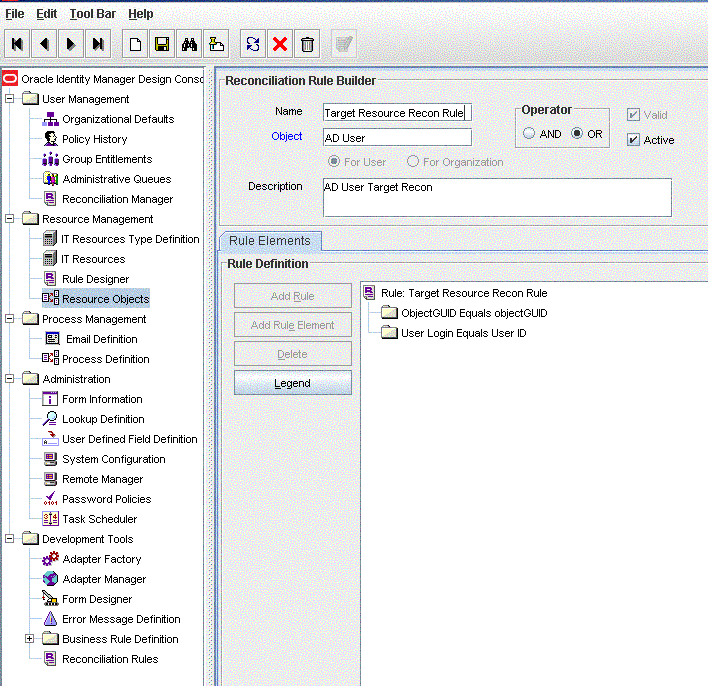Image resolution: width=708 pixels, height=686 pixels.
Task: Toggle the Valid checkbox
Action: [633, 115]
